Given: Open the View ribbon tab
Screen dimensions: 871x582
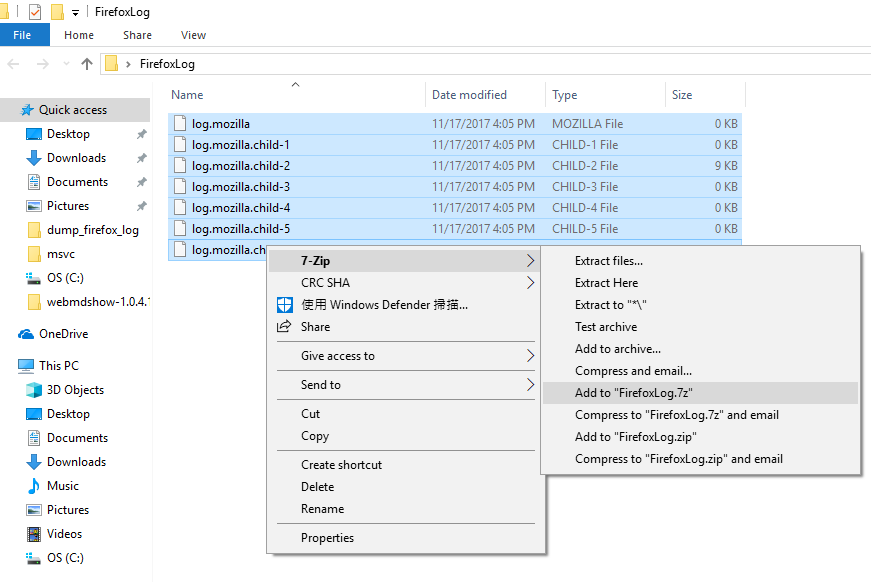Looking at the screenshot, I should (x=193, y=35).
